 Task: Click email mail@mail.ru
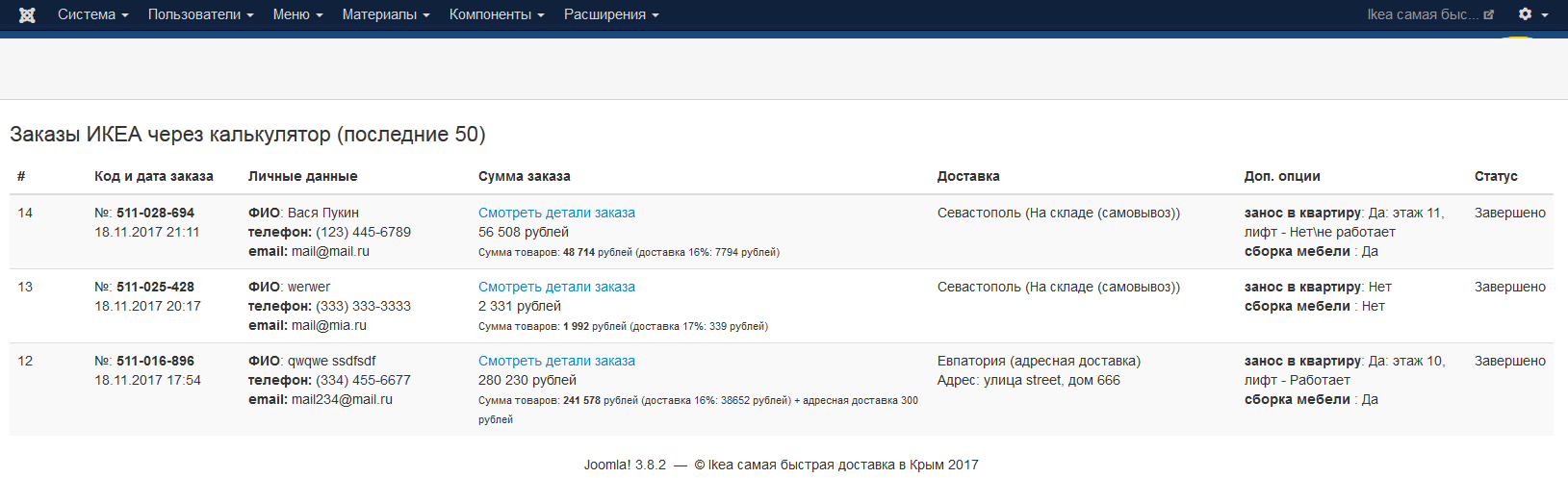click(x=330, y=251)
